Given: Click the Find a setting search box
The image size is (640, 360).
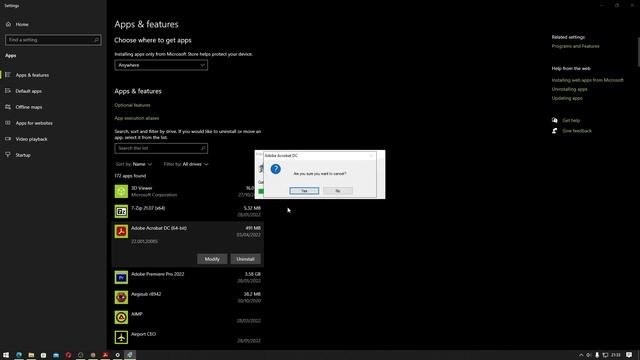Looking at the screenshot, I should coord(53,40).
